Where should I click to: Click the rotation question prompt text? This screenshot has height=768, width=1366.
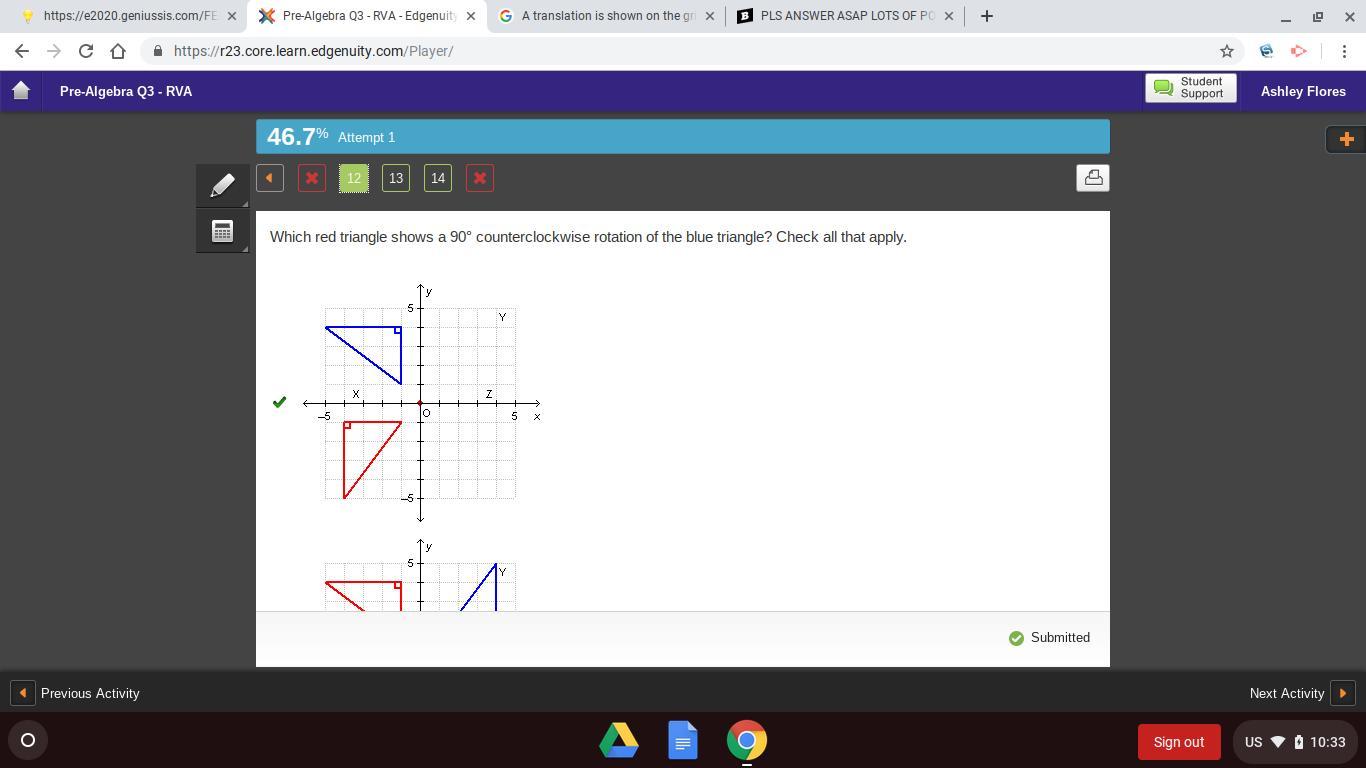click(x=588, y=237)
